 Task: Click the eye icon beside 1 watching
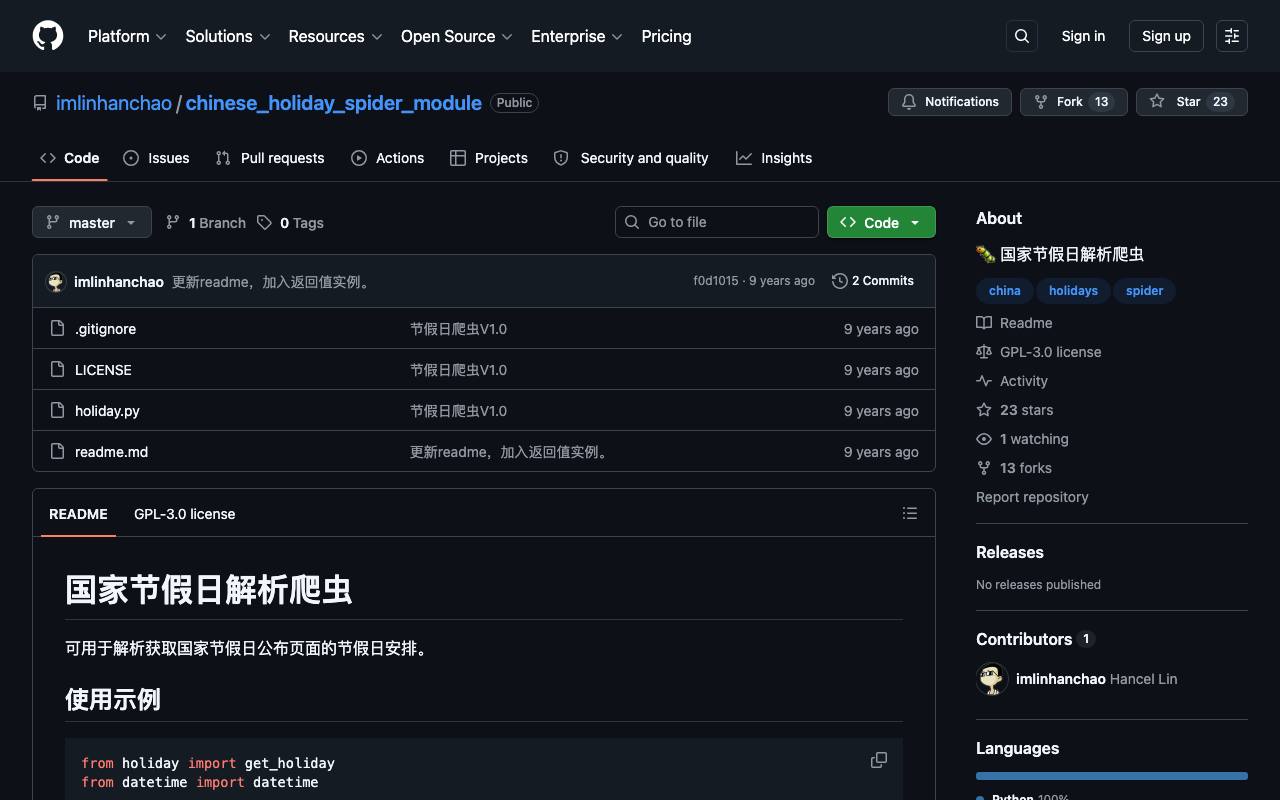[984, 439]
